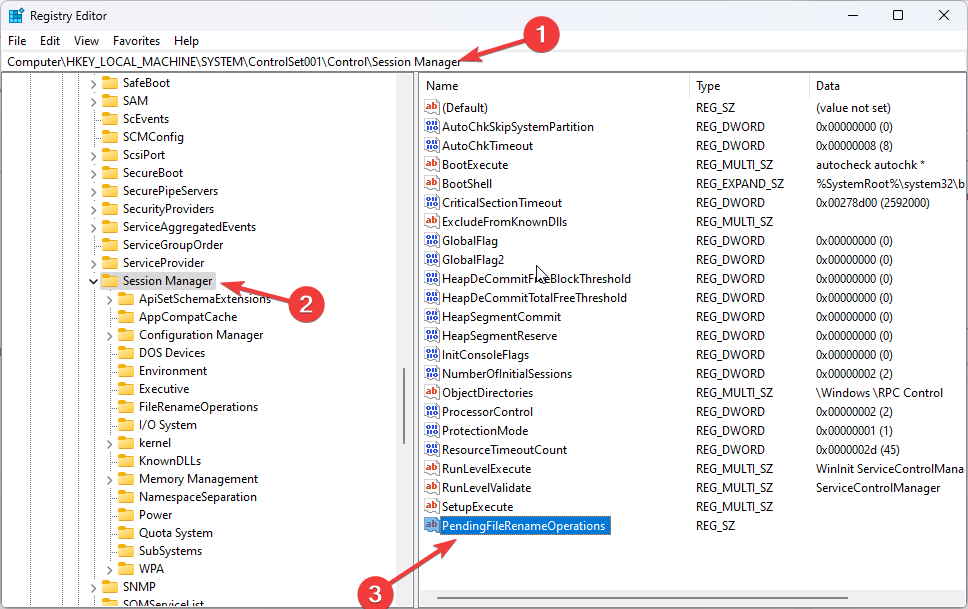The width and height of the screenshot is (968, 609).
Task: Expand the Configuration Manager subkey
Action: pos(109,335)
